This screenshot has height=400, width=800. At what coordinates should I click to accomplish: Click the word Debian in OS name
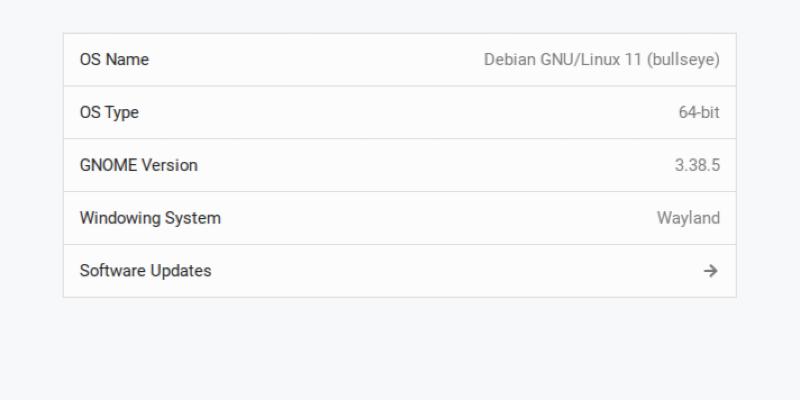(x=510, y=60)
